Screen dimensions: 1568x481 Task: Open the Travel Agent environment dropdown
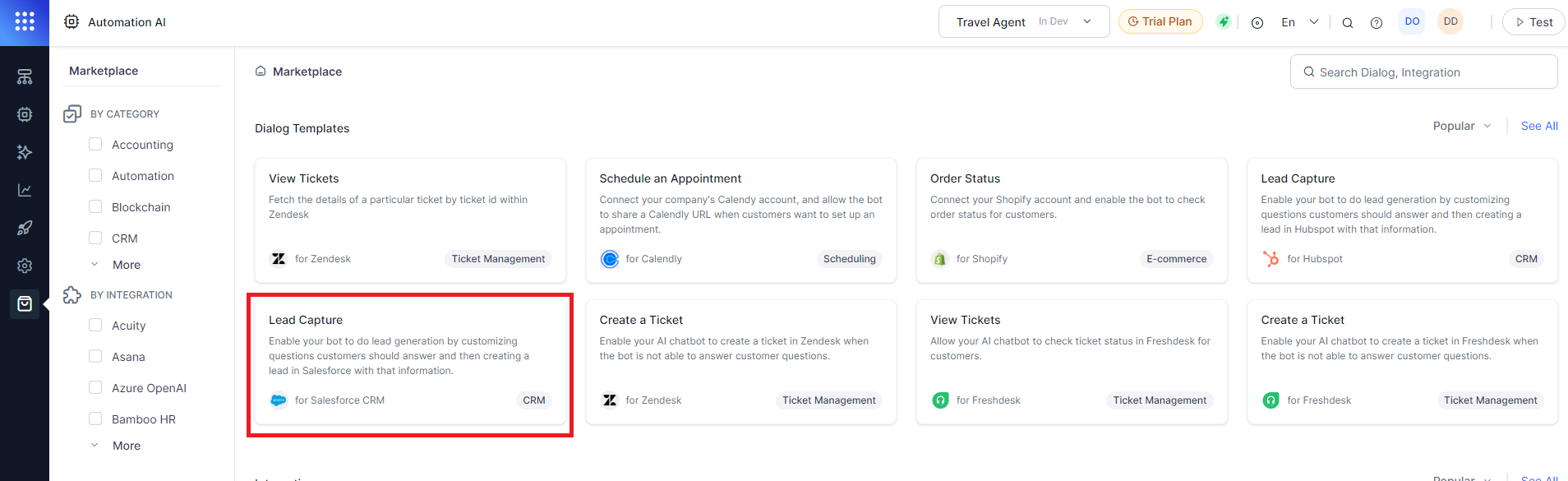pos(1023,22)
